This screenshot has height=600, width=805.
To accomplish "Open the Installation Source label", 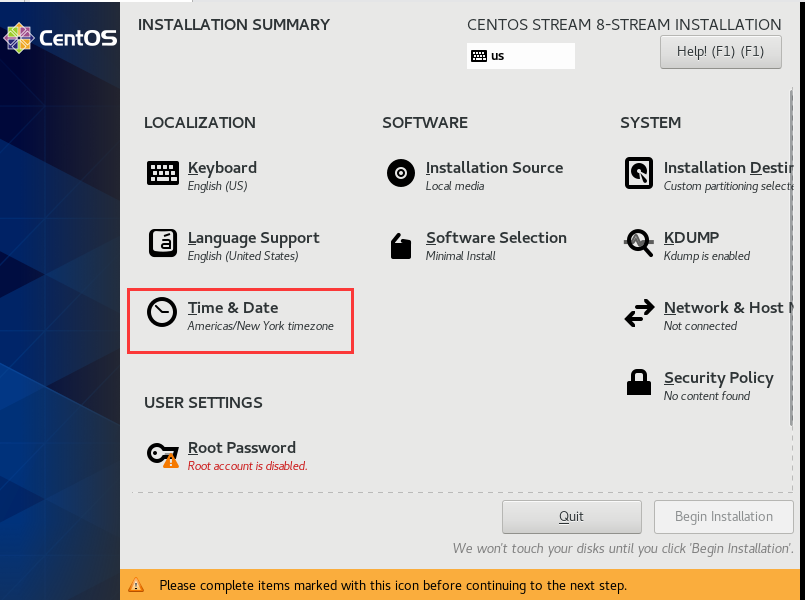I will (x=494, y=168).
